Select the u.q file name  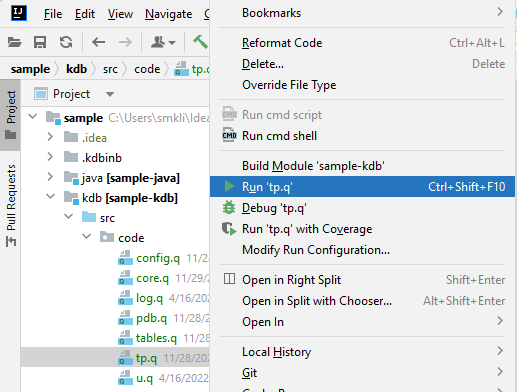144,378
